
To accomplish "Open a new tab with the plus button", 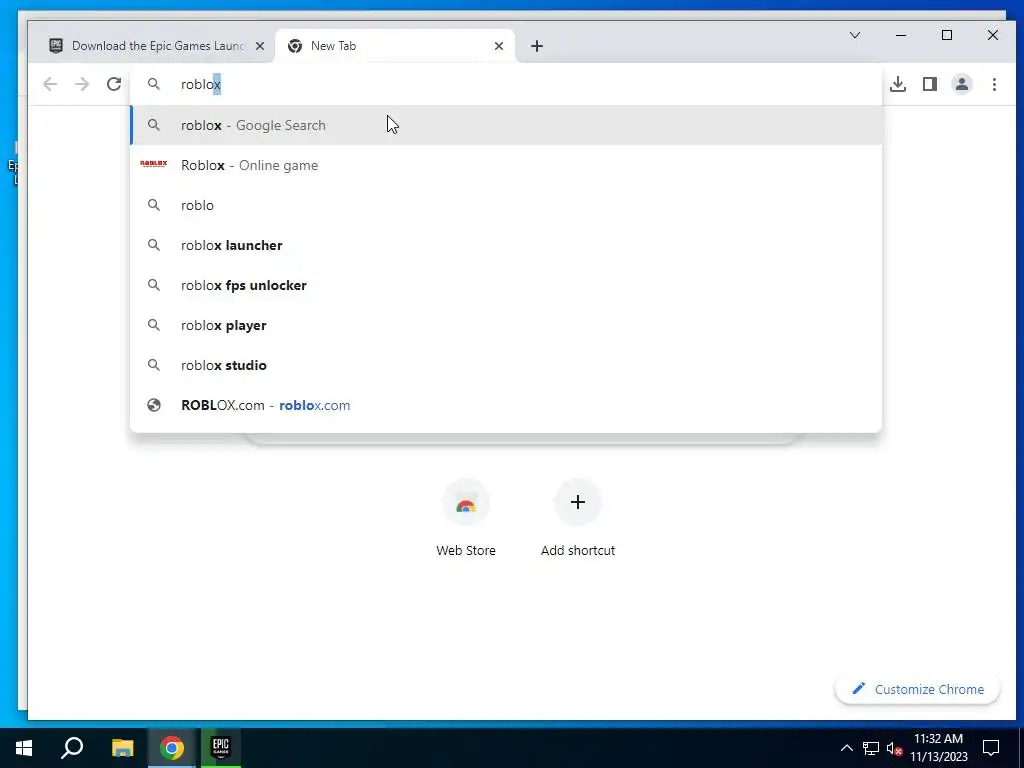I will click(537, 46).
